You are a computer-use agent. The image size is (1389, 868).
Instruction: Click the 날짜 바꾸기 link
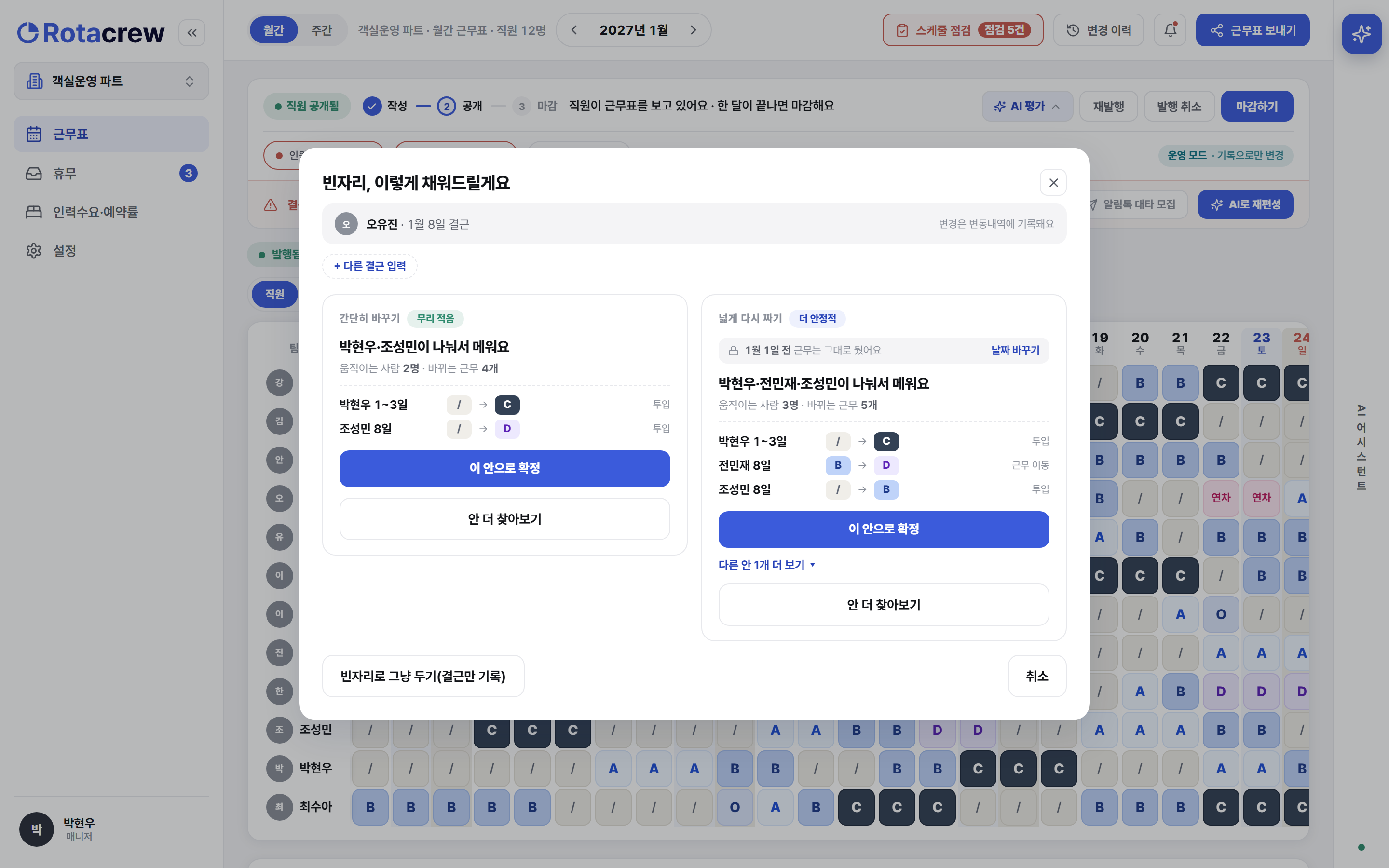(1015, 350)
